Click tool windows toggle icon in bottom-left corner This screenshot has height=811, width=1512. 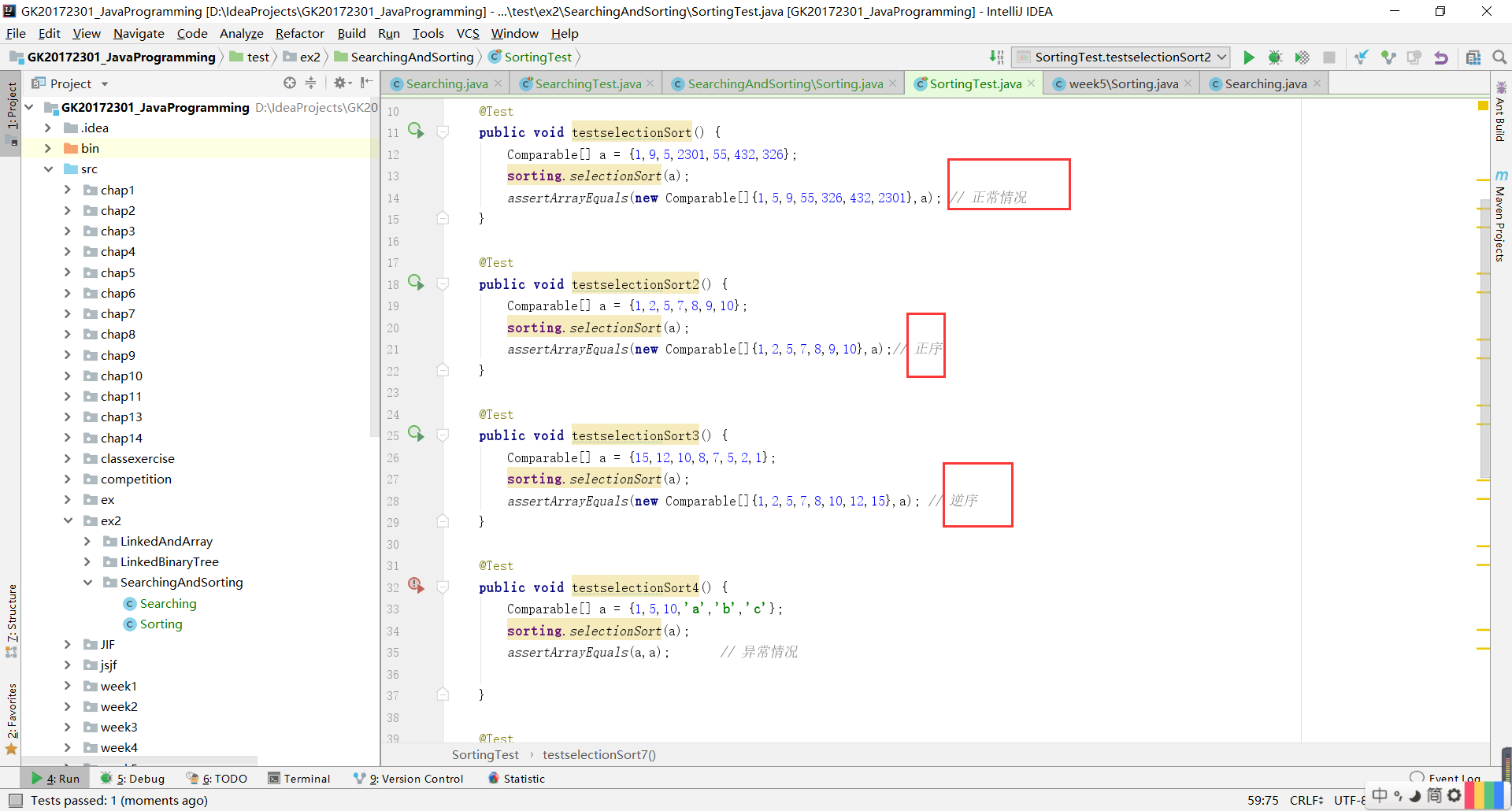point(14,800)
